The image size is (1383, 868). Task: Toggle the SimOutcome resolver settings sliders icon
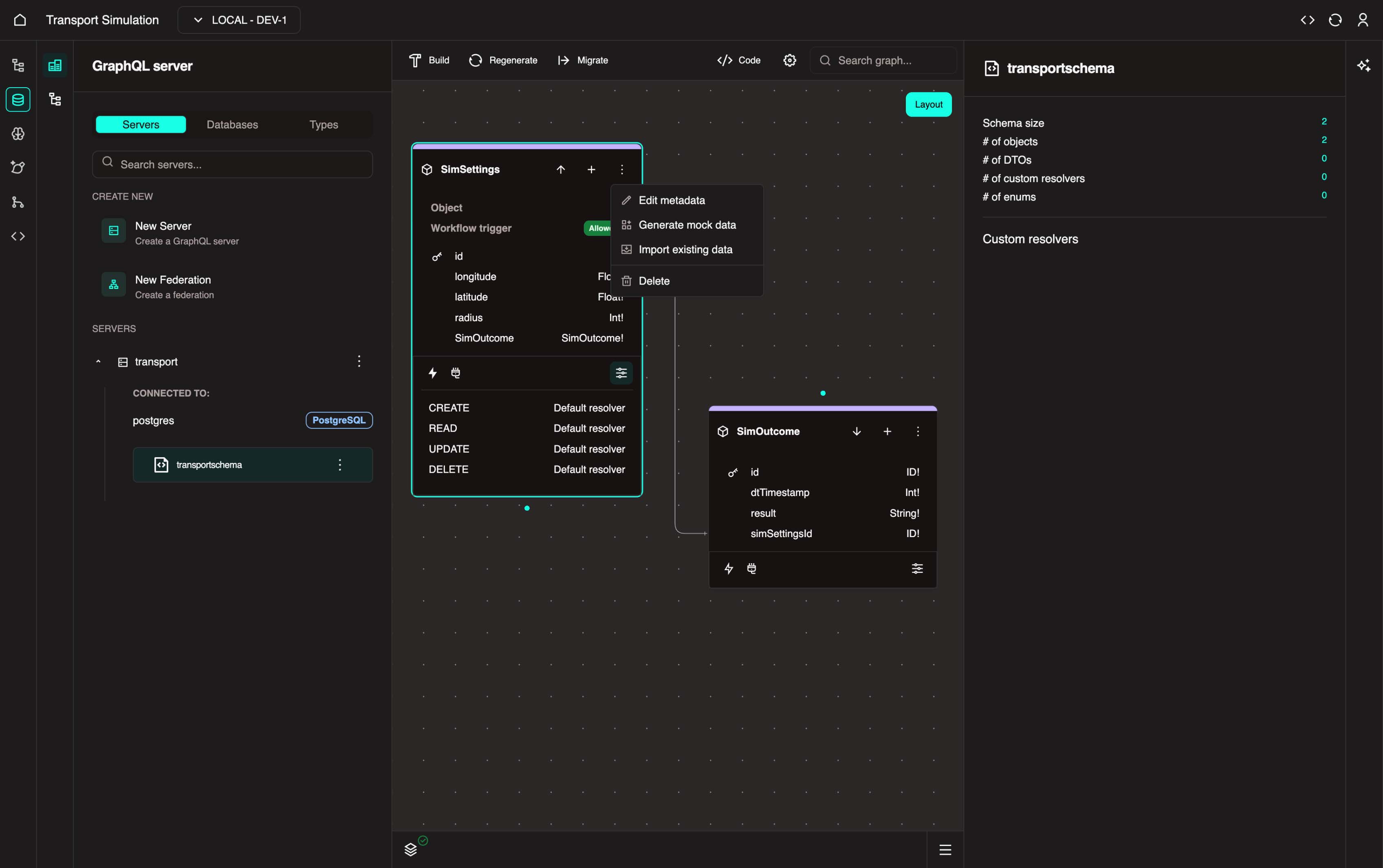[917, 568]
